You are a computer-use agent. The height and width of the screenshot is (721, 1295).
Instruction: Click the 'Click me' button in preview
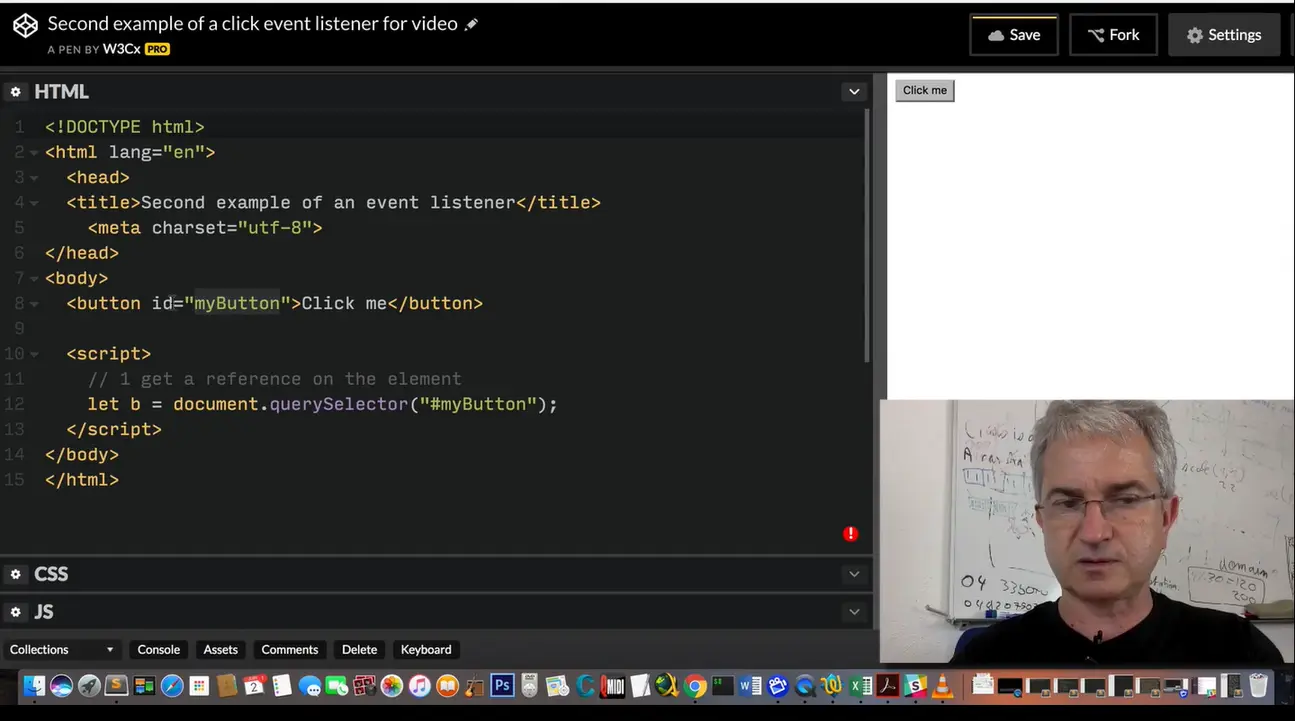point(925,91)
